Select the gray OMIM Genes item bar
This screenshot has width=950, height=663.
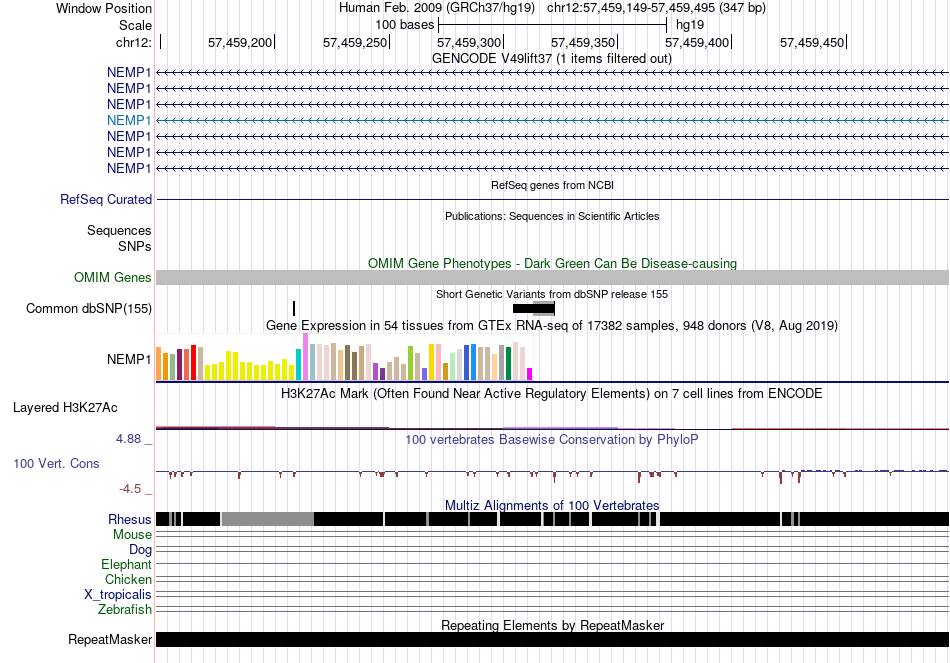pyautogui.click(x=553, y=278)
